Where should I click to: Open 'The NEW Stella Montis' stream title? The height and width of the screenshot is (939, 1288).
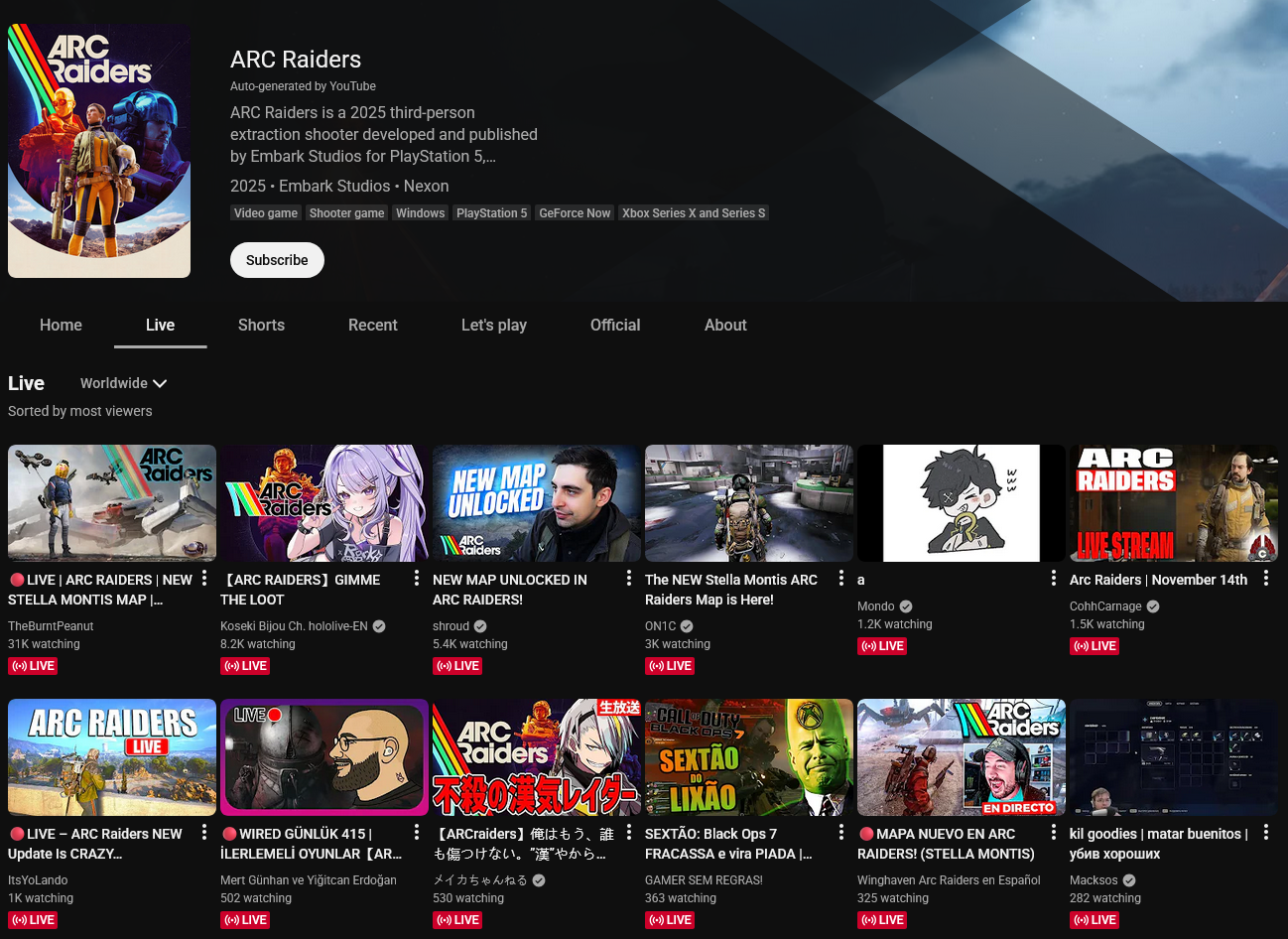(x=731, y=590)
